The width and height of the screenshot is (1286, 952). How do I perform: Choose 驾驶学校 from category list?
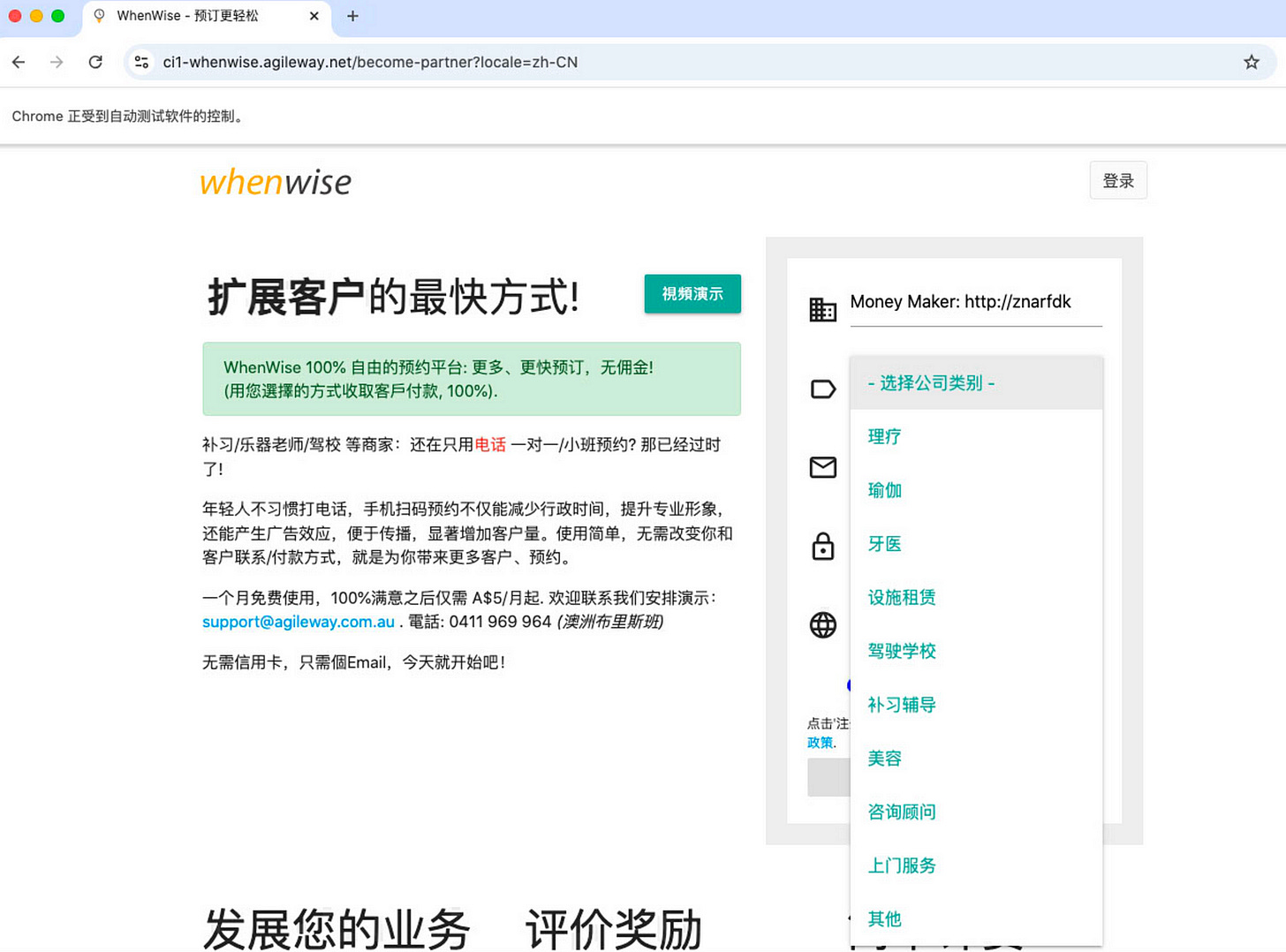[x=976, y=651]
